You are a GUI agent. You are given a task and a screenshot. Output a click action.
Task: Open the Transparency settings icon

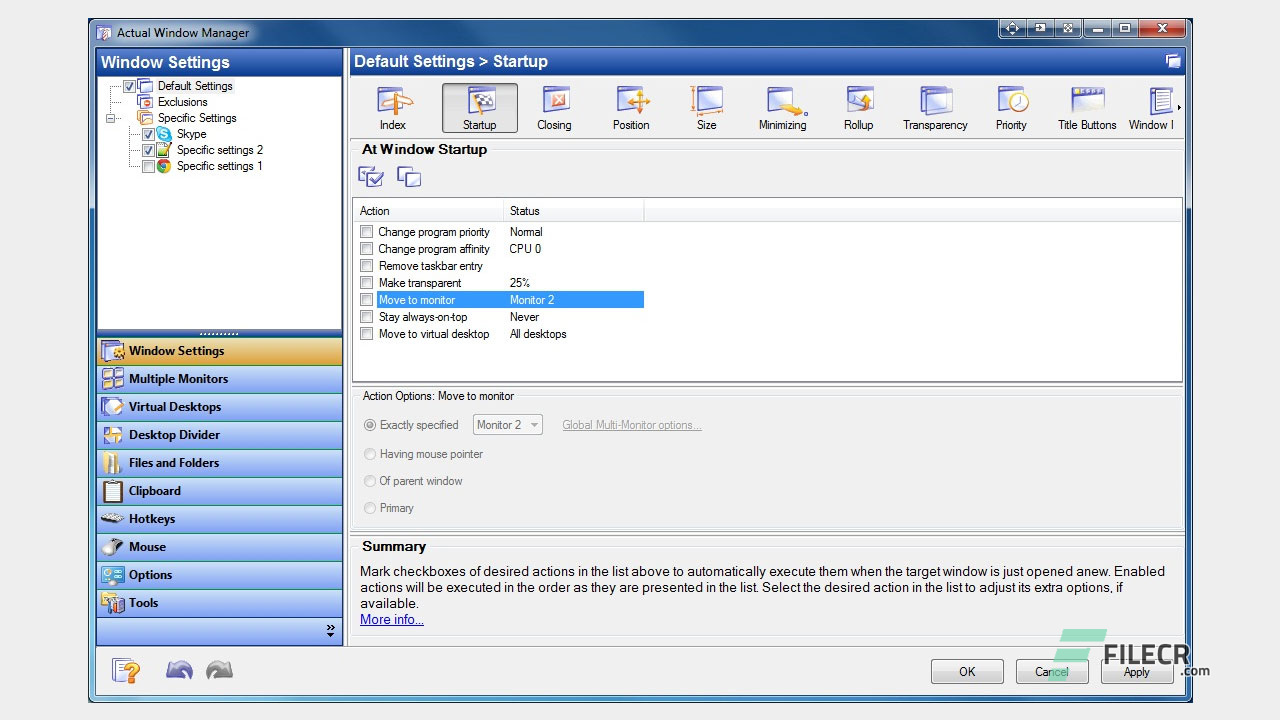click(935, 108)
